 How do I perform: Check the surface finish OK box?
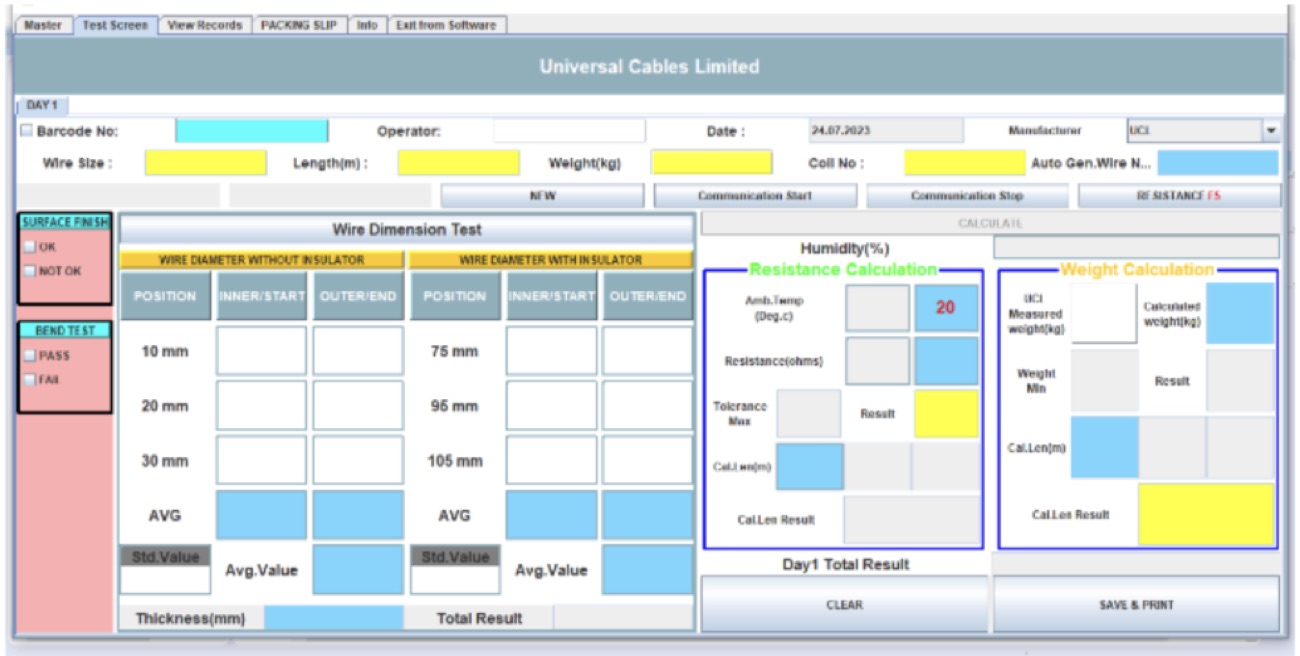30,246
